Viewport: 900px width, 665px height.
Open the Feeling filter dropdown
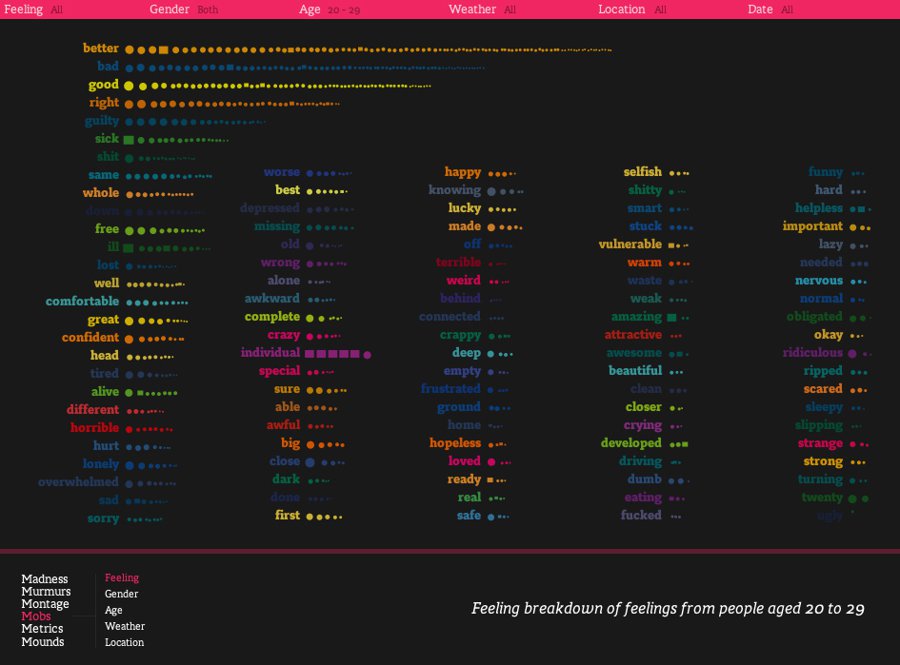pyautogui.click(x=24, y=9)
